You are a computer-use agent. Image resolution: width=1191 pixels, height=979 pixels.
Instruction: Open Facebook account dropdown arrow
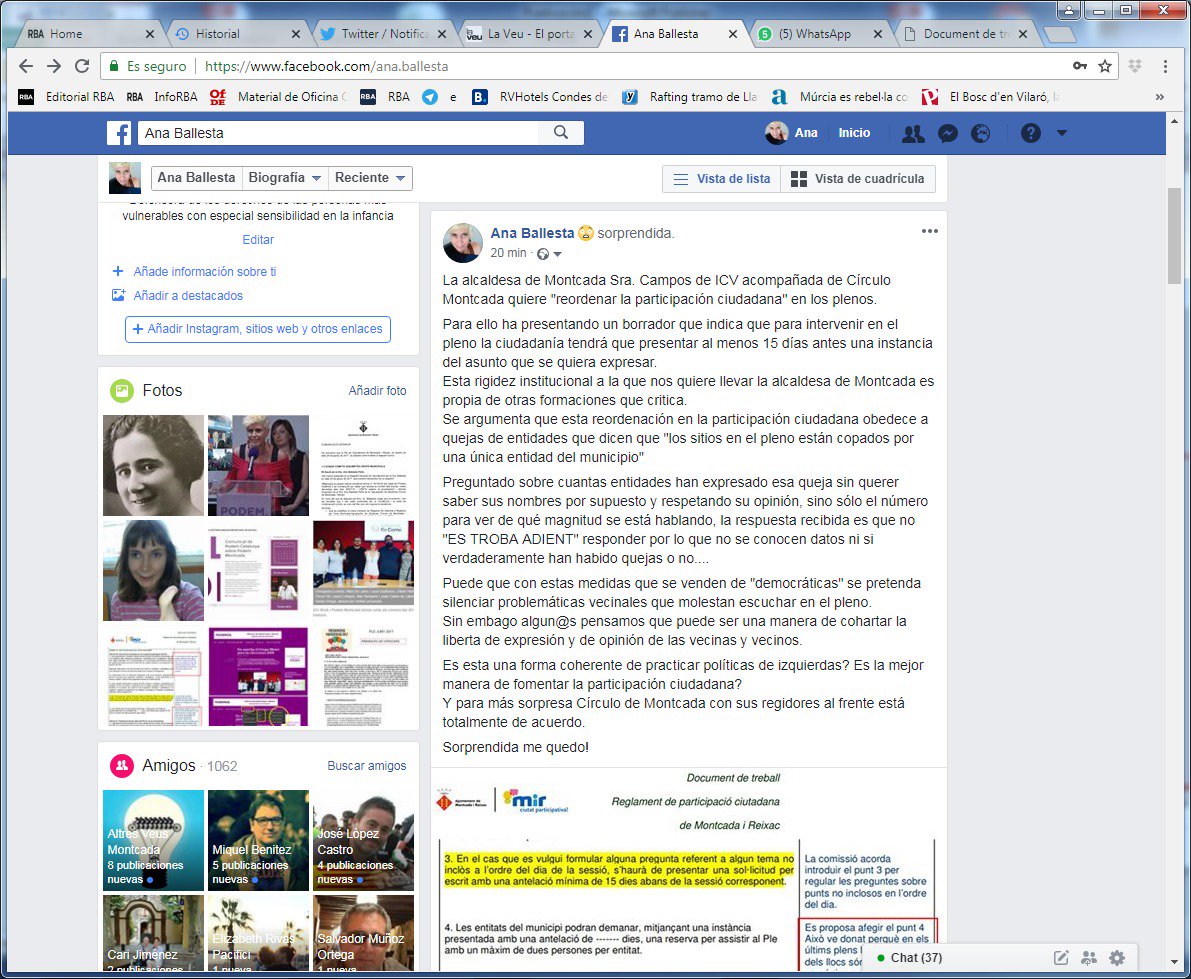[1062, 133]
